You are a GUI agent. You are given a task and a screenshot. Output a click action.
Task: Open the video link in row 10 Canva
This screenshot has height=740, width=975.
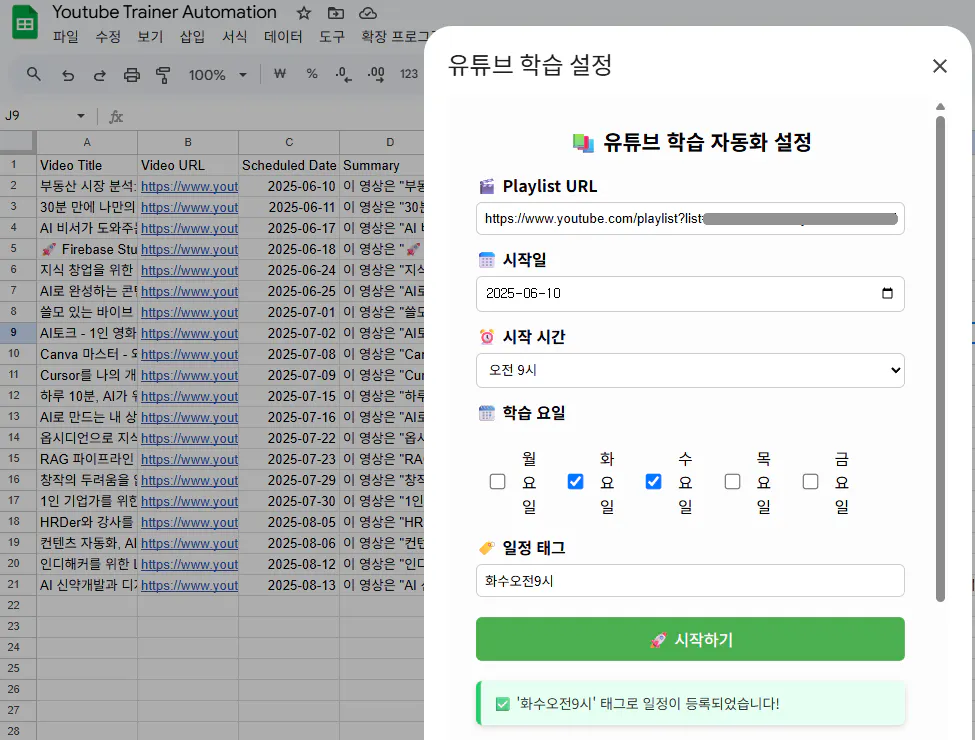(x=189, y=354)
